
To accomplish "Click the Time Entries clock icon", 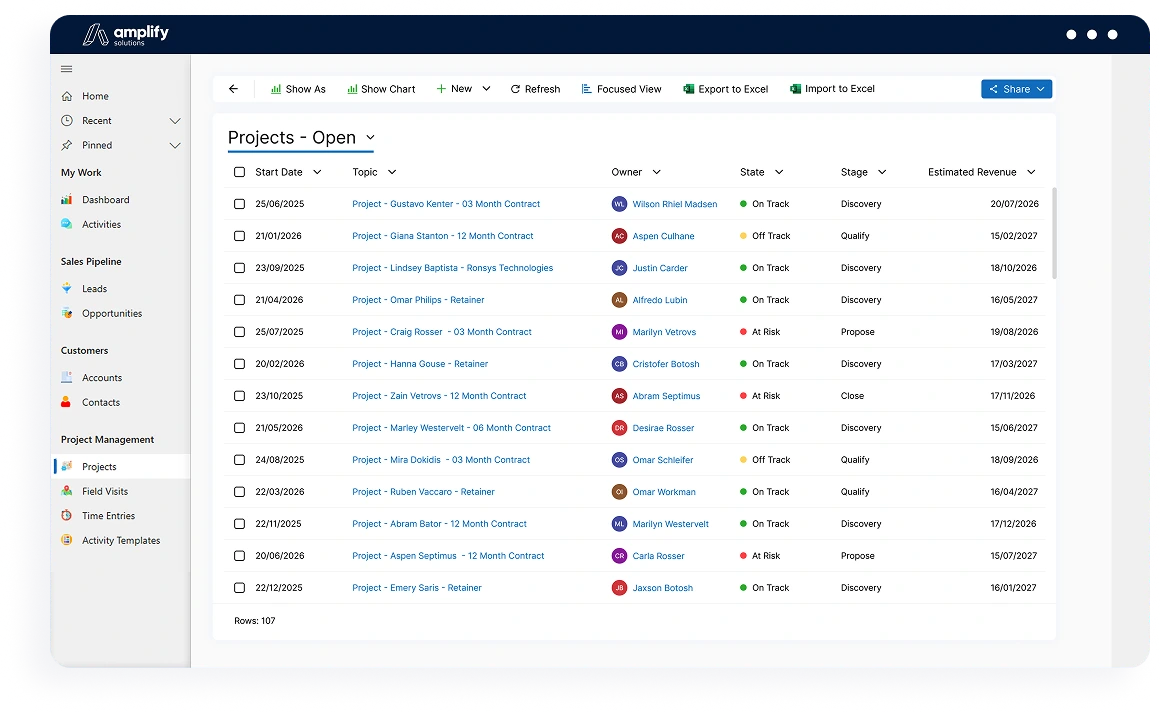I will pos(67,516).
